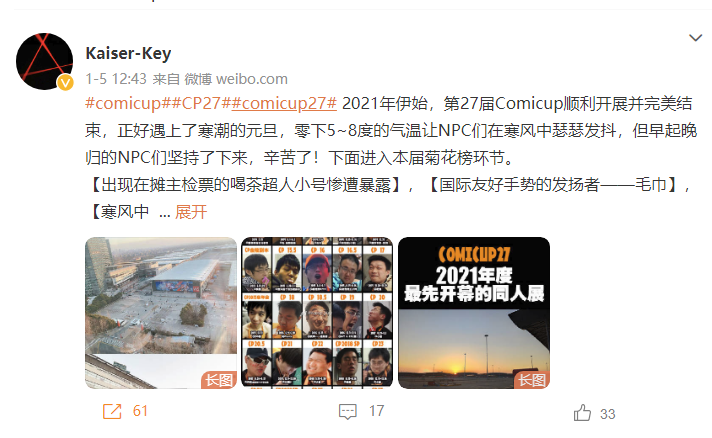
Task: Open the #comicup27# hashtag link
Action: click(284, 103)
